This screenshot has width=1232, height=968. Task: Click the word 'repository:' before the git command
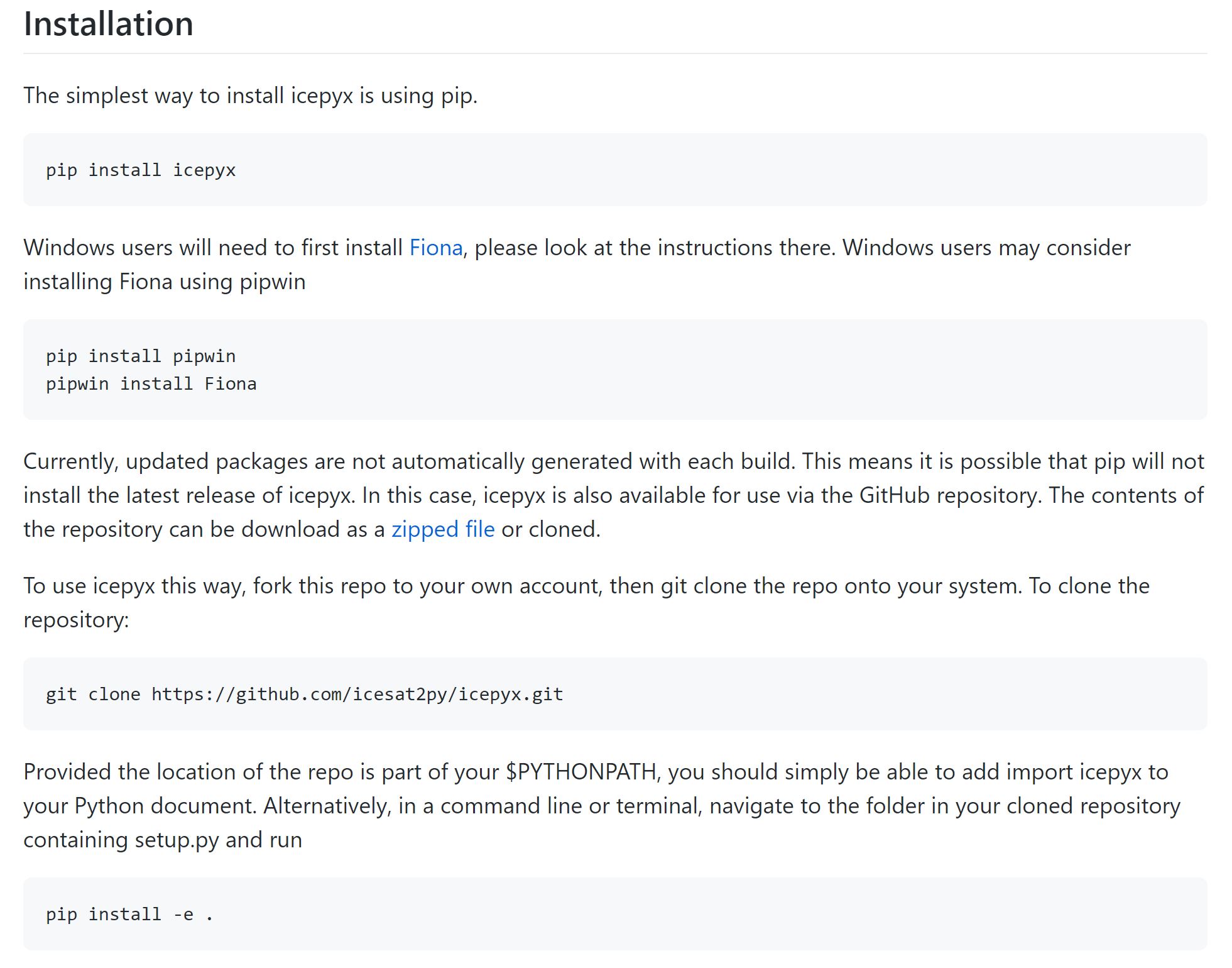(76, 620)
